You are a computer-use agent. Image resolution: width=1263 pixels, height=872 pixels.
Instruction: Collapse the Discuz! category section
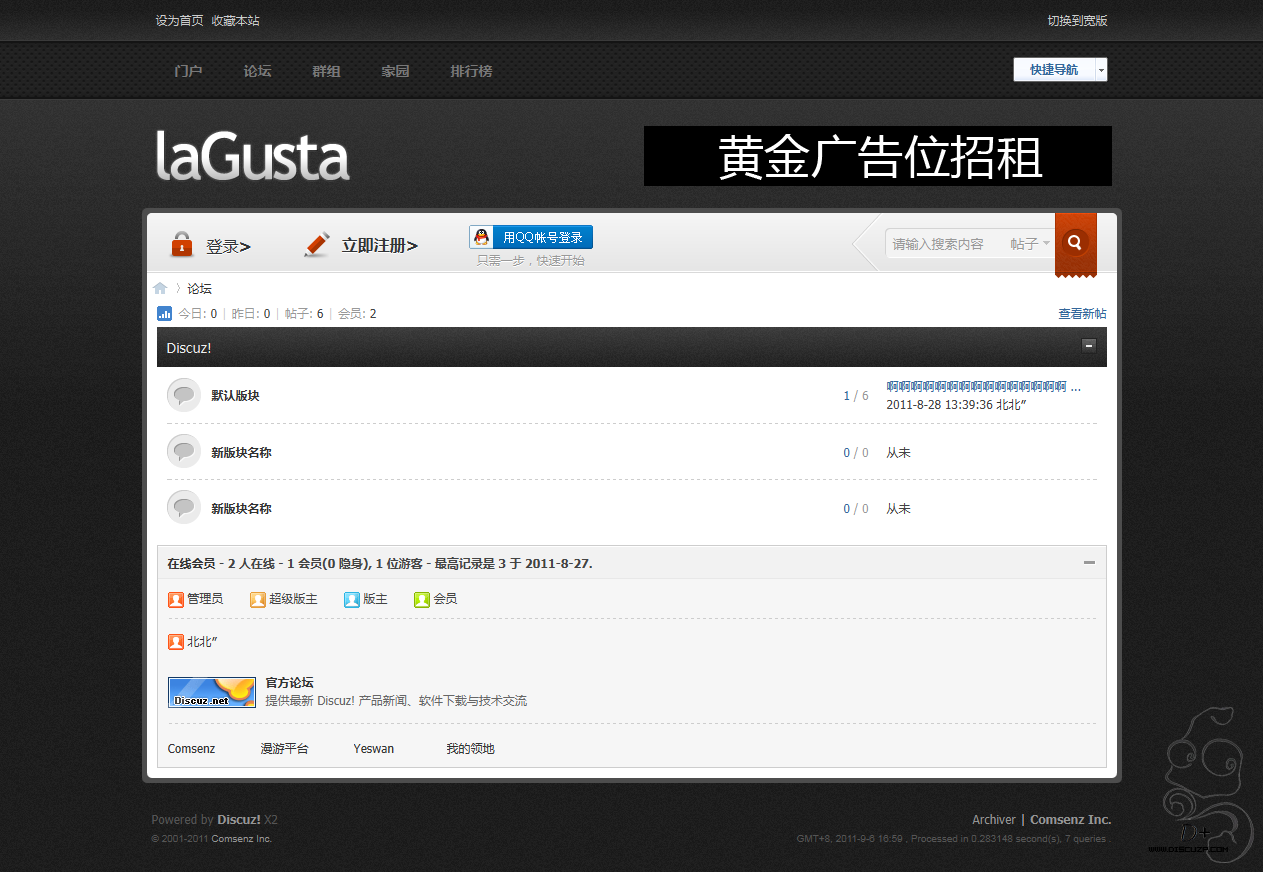(1089, 346)
